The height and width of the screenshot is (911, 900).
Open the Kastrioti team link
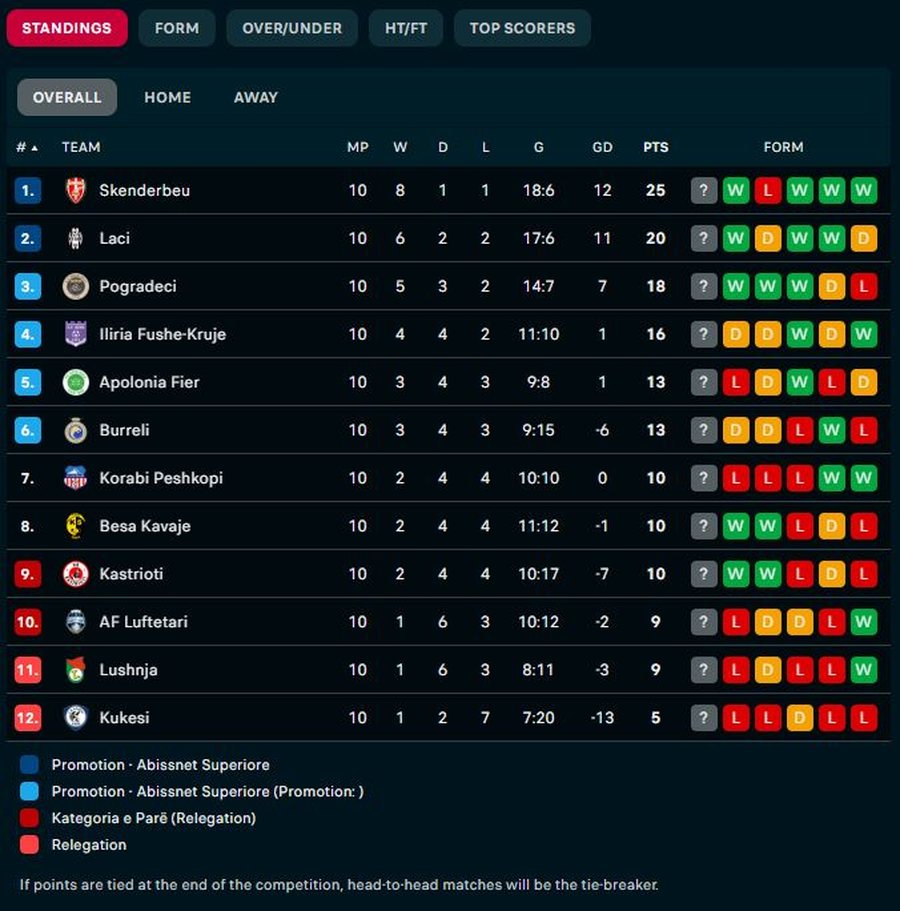click(130, 574)
